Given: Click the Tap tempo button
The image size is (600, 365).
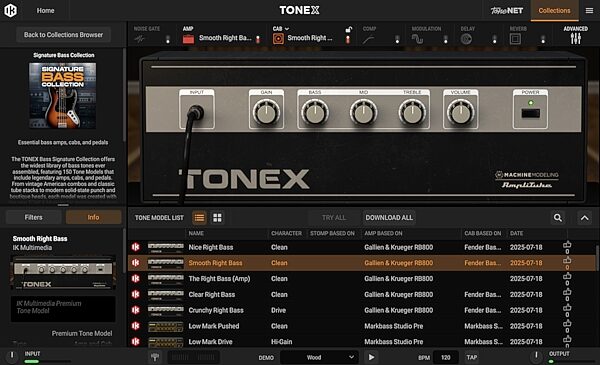Looking at the screenshot, I should tap(471, 357).
